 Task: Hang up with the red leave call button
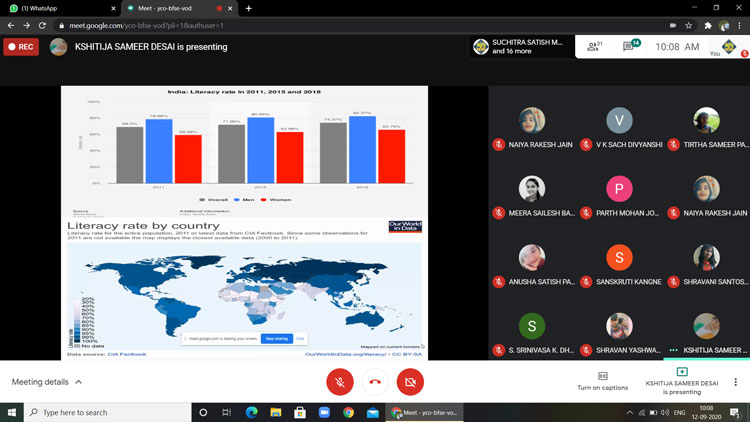[375, 382]
